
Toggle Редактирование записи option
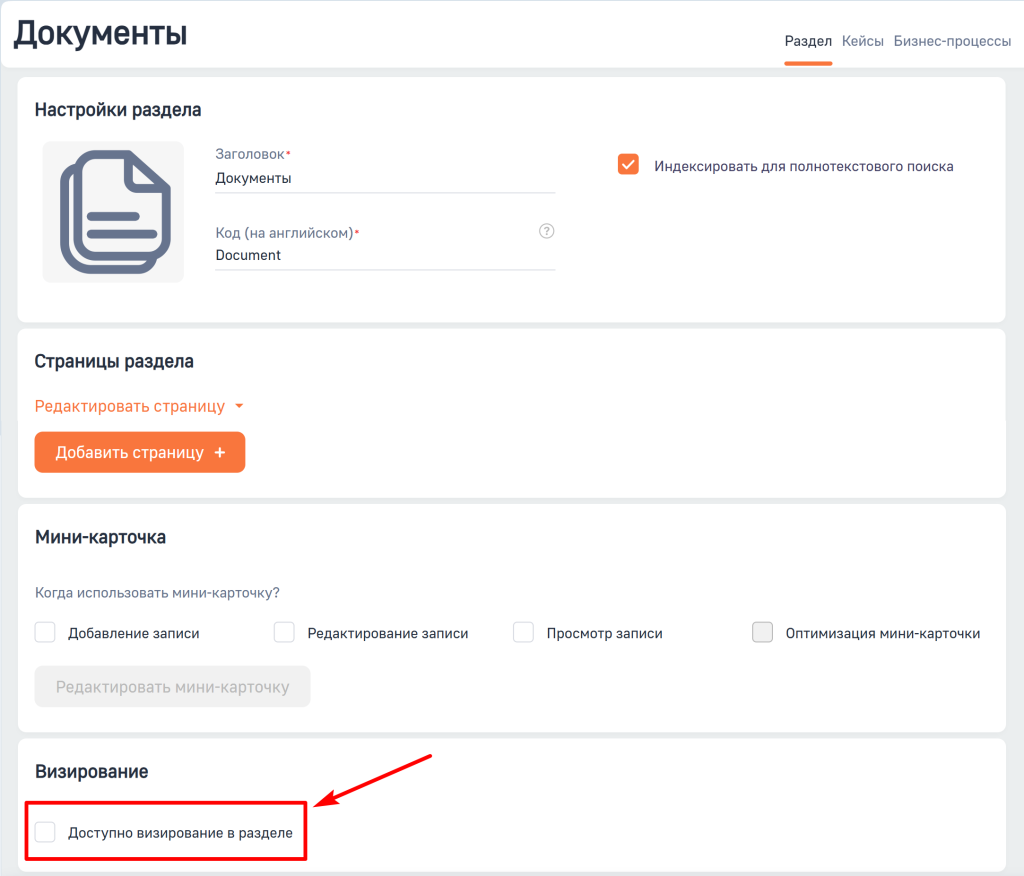click(284, 632)
